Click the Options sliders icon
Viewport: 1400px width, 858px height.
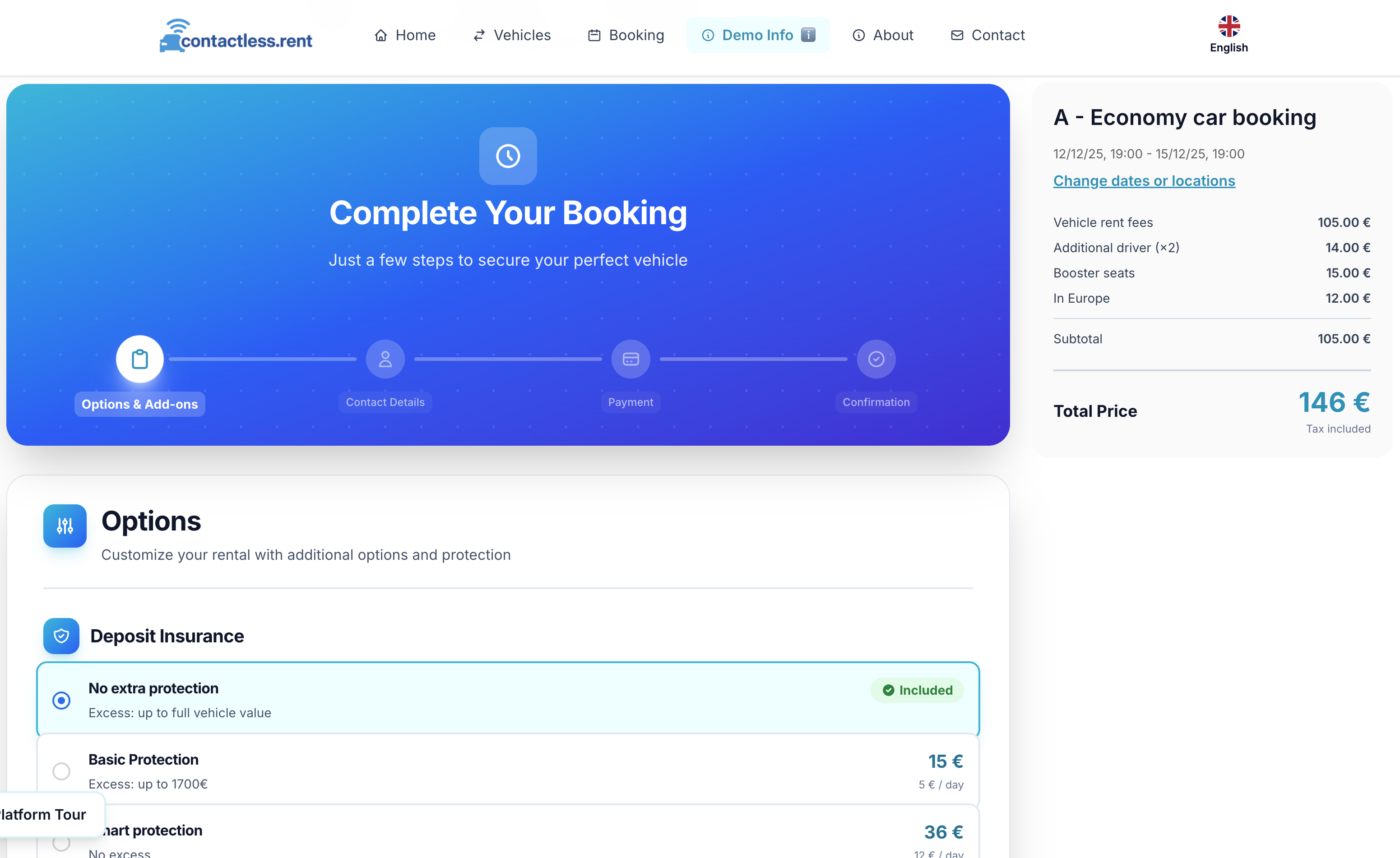65,526
